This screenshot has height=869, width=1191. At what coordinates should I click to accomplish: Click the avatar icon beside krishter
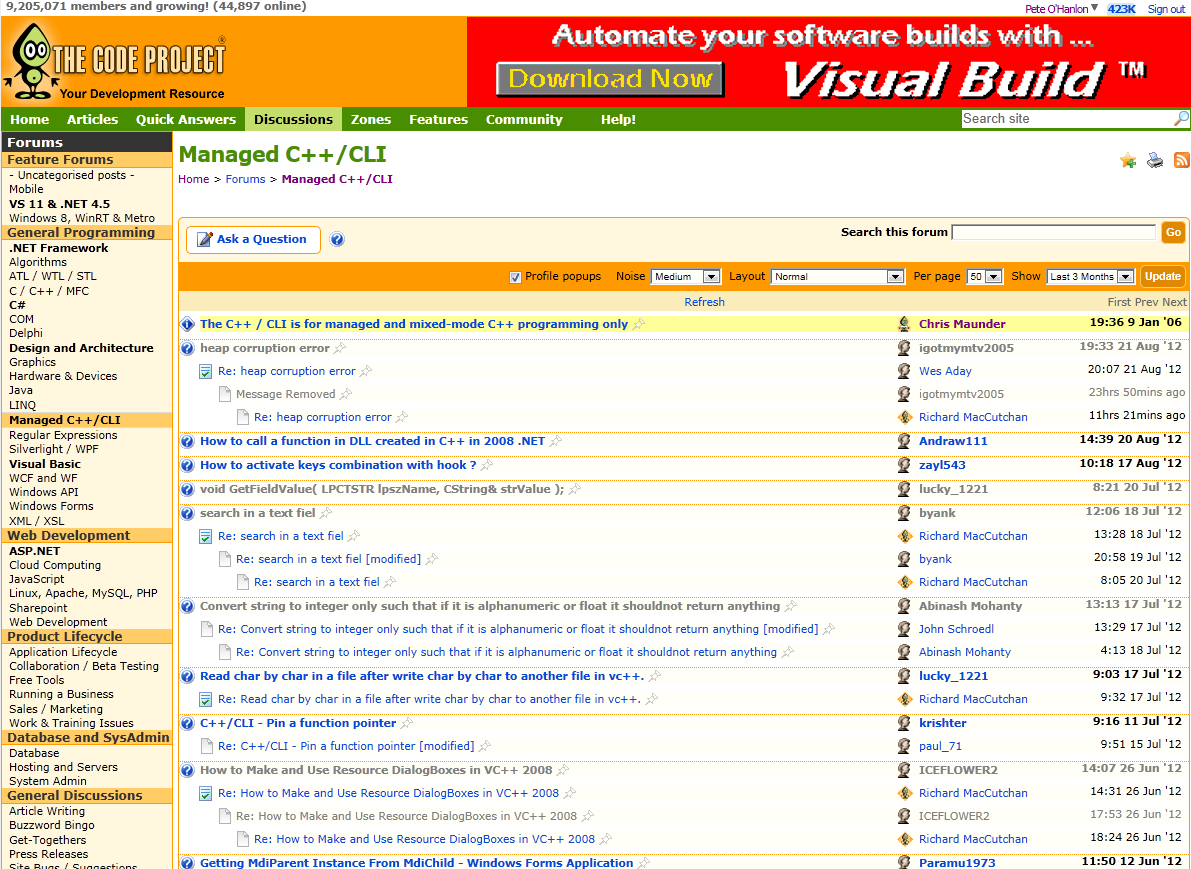click(x=904, y=723)
